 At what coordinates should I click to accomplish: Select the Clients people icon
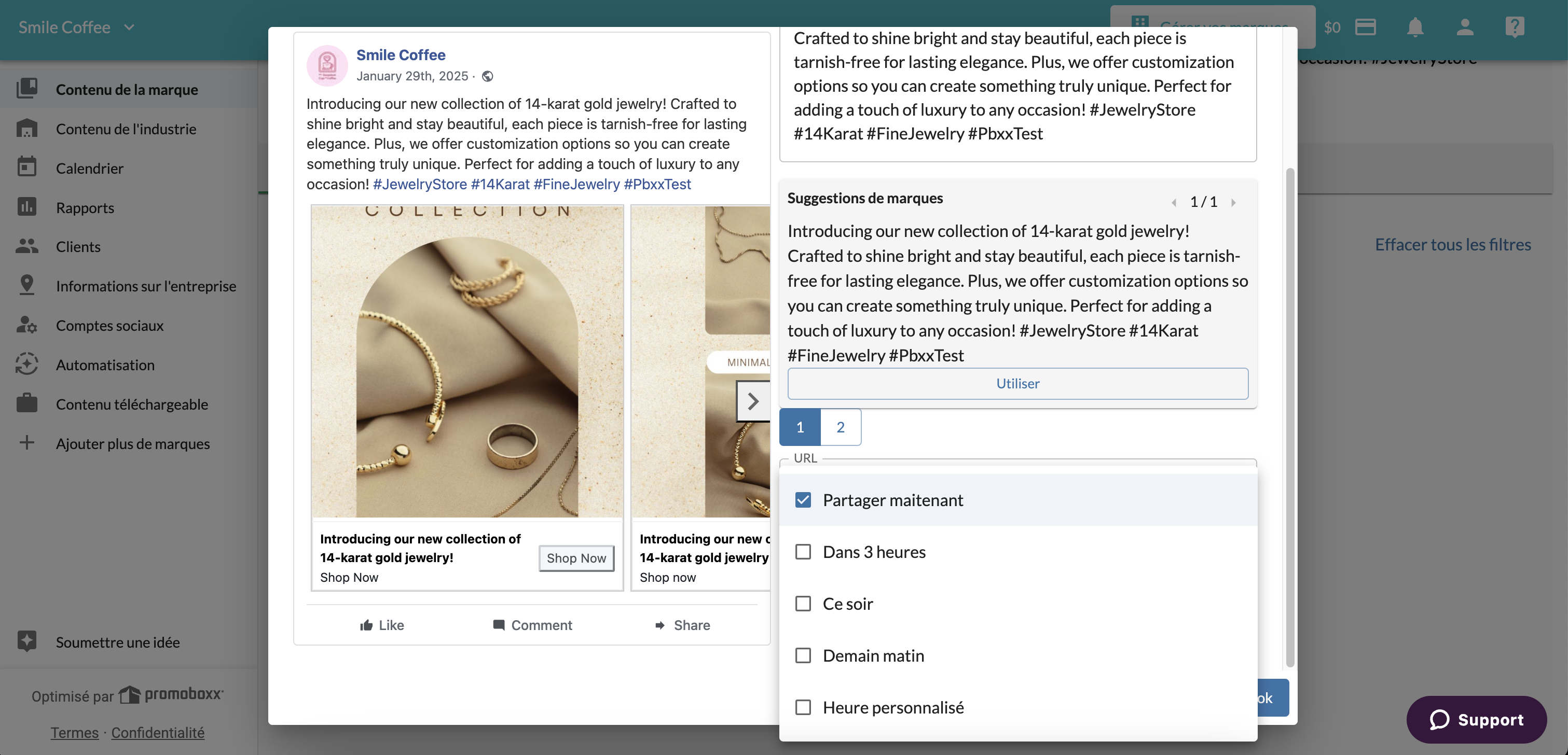click(x=27, y=246)
